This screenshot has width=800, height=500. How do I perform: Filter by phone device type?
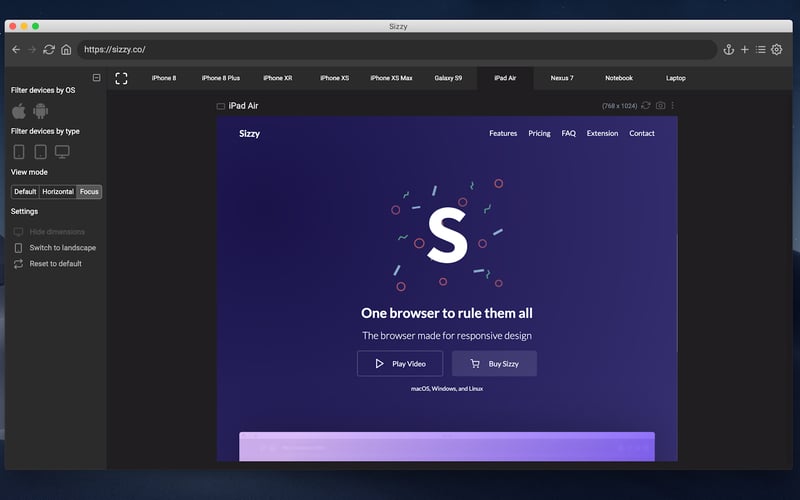tap(19, 152)
